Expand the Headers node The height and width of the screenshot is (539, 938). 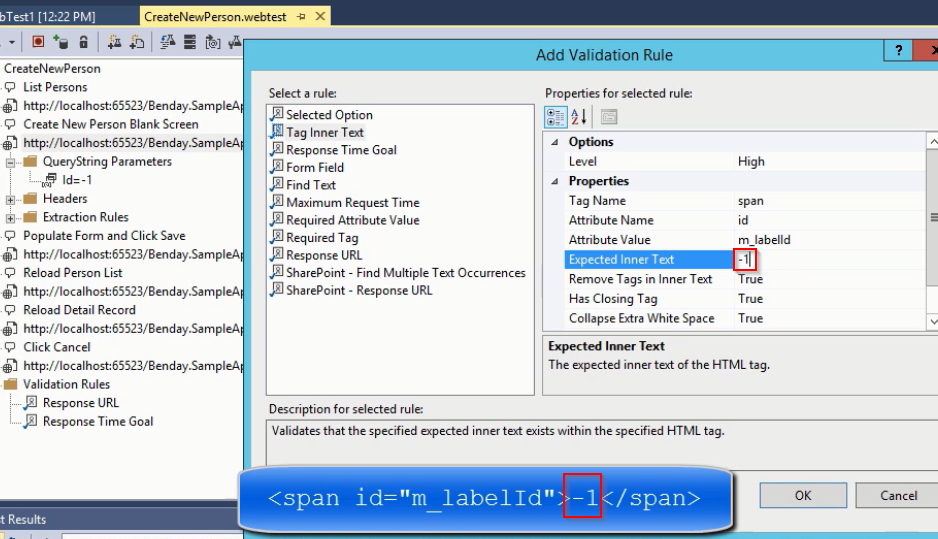coord(10,199)
